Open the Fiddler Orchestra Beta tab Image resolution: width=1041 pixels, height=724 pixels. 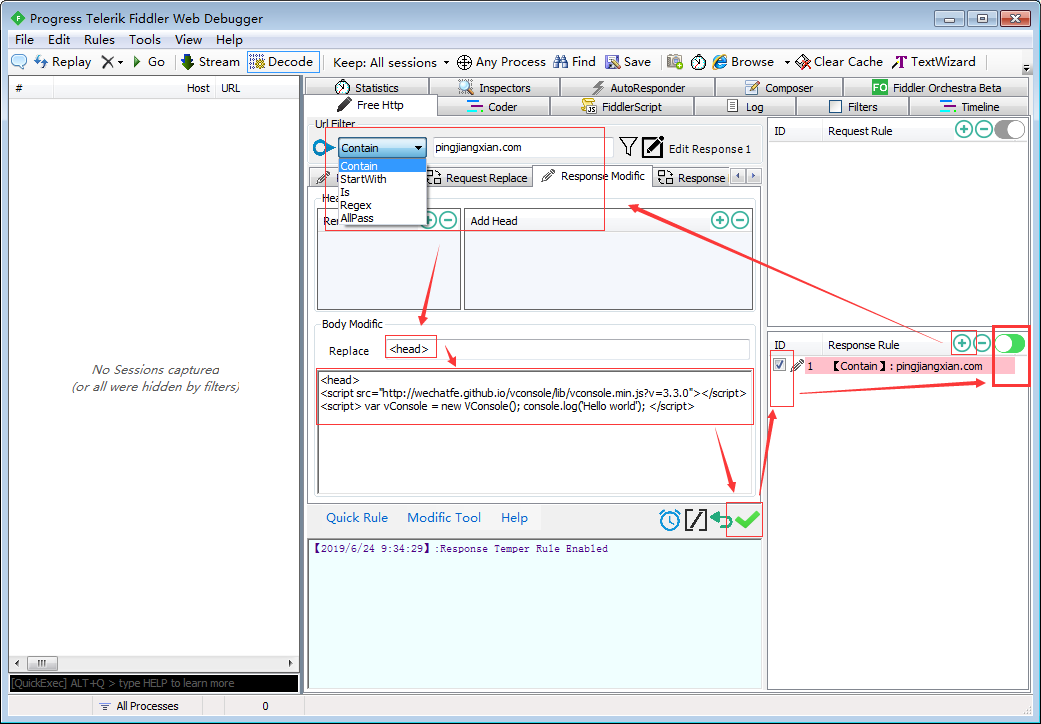pos(936,88)
